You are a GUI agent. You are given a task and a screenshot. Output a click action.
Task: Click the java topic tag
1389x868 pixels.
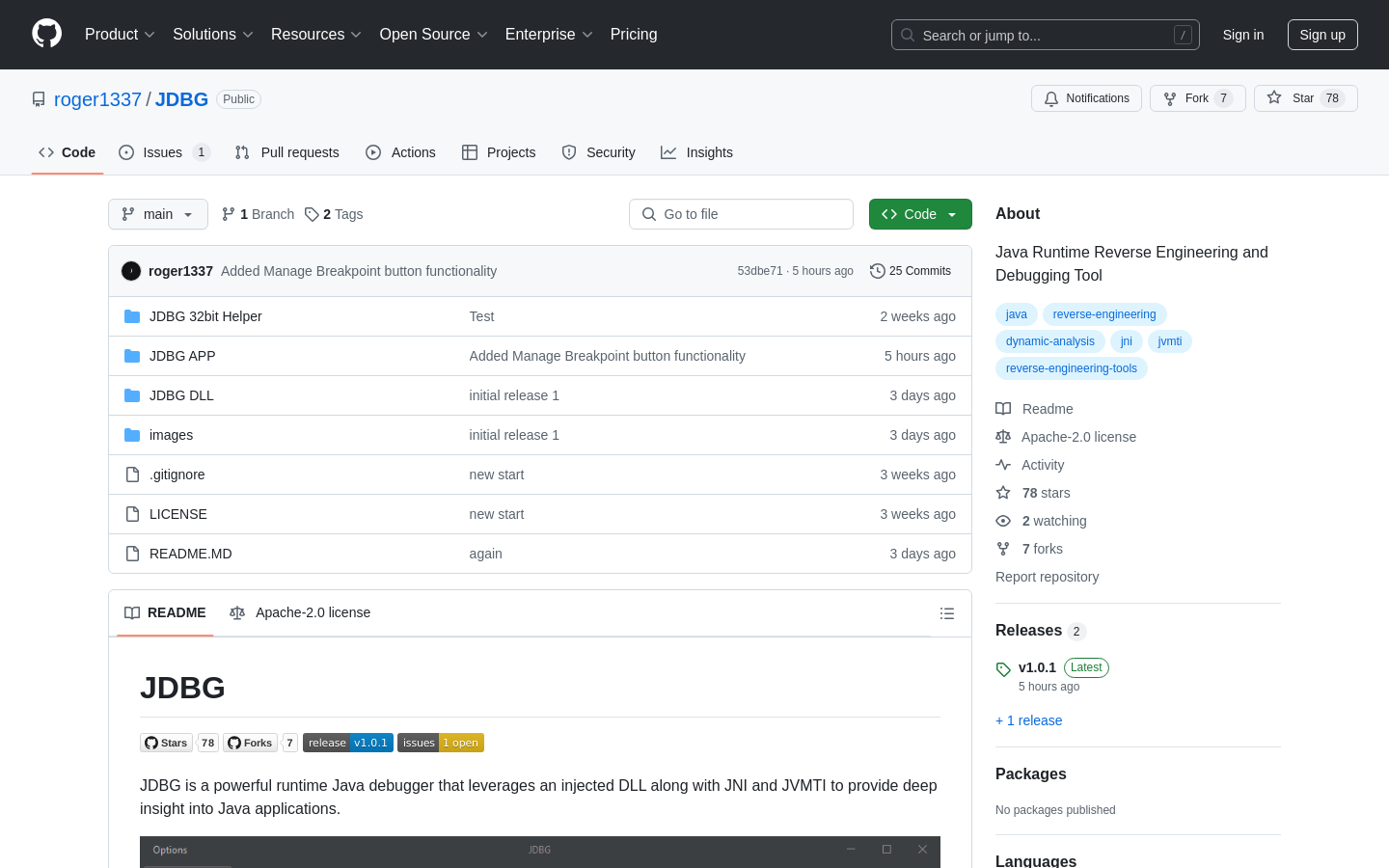1017,314
